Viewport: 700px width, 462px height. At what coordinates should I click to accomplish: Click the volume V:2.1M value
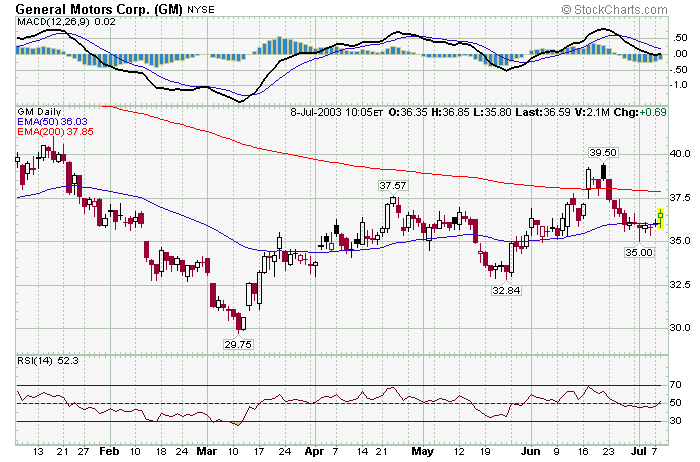click(592, 112)
